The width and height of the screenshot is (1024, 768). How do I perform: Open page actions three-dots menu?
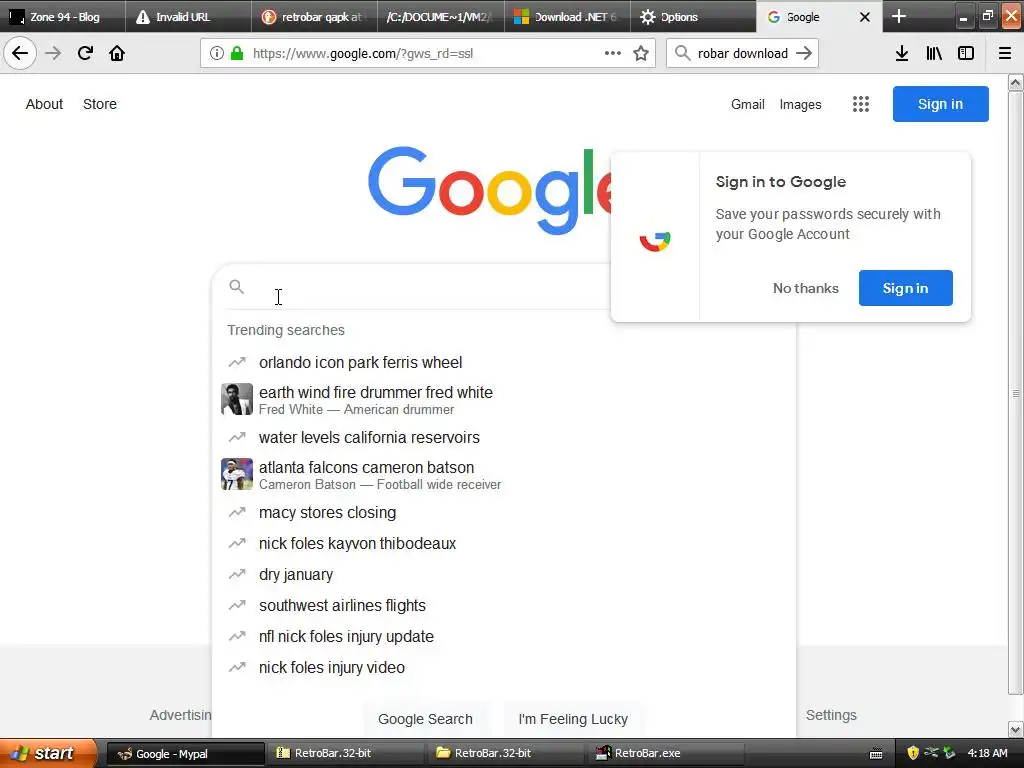pos(613,53)
